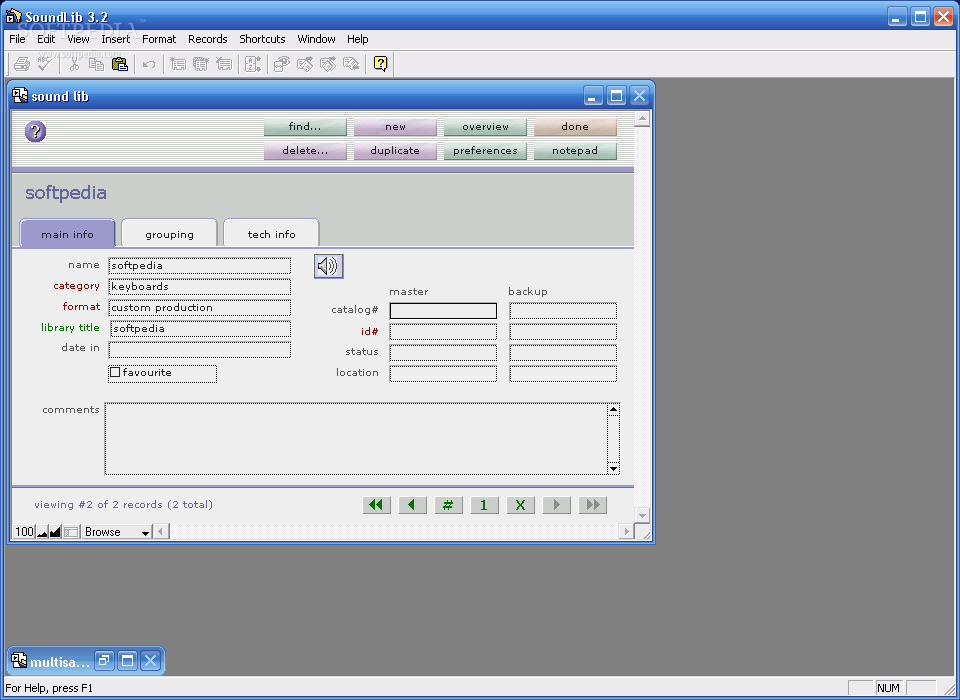Click the Find/Replace swap icon in toolbar
This screenshot has width=960, height=700.
(351, 64)
